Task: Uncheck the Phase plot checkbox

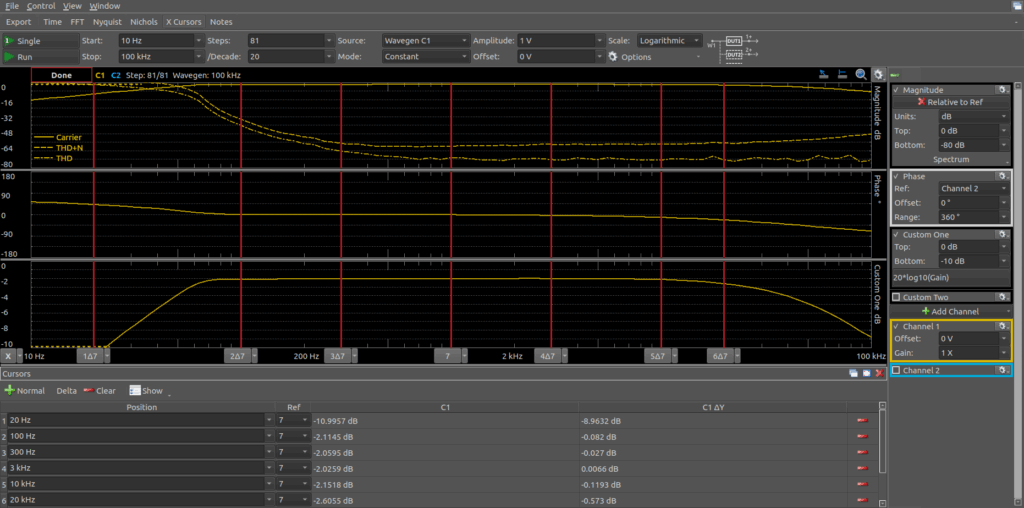Action: click(896, 177)
